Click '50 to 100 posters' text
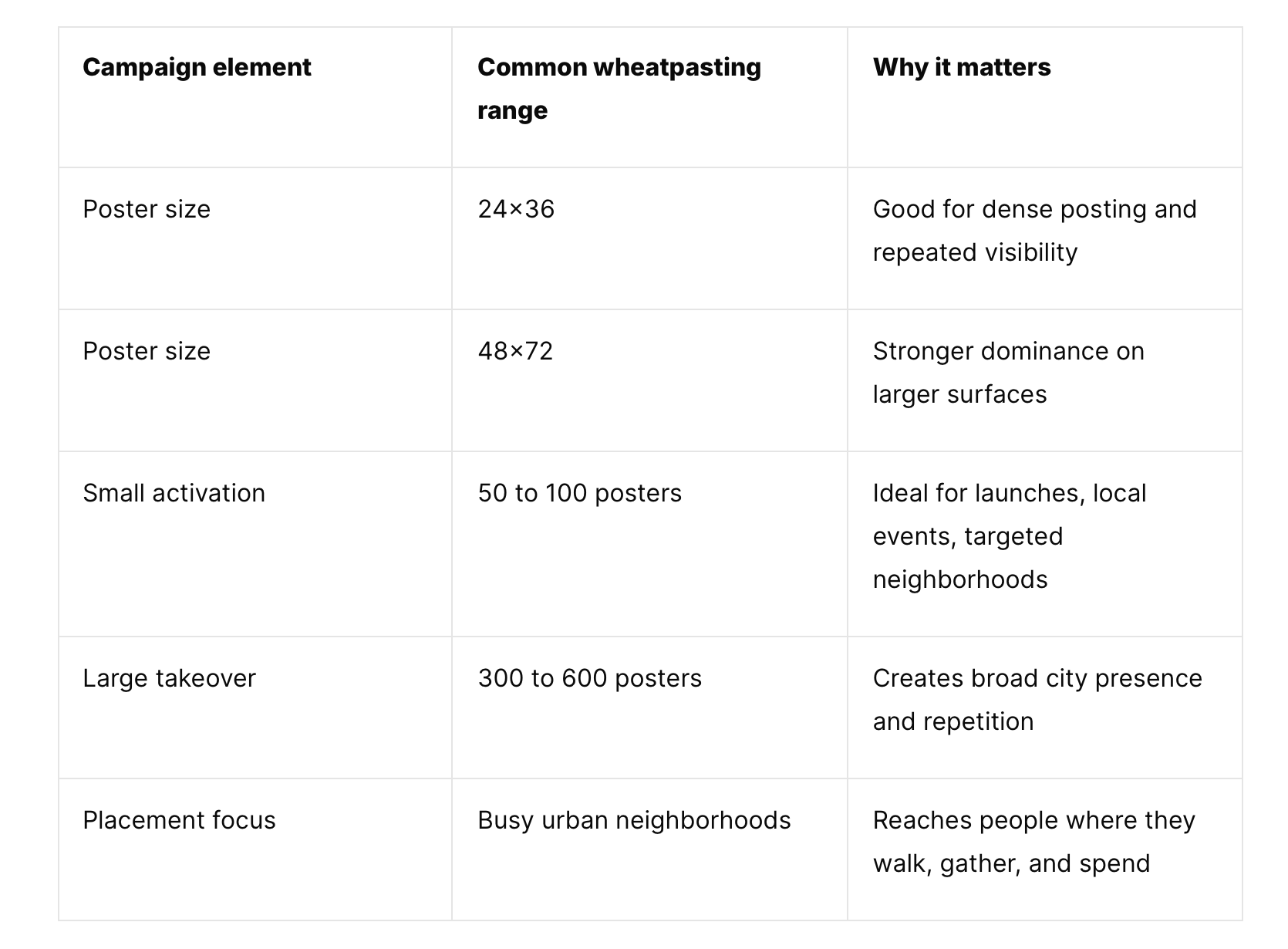 tap(580, 493)
